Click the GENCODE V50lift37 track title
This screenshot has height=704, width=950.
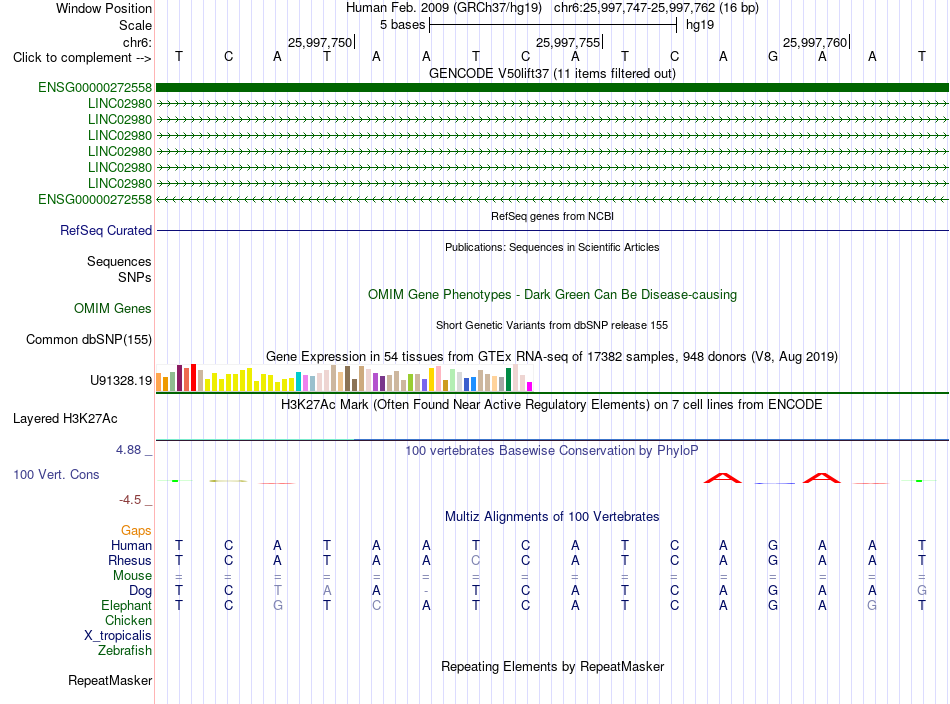(552, 73)
